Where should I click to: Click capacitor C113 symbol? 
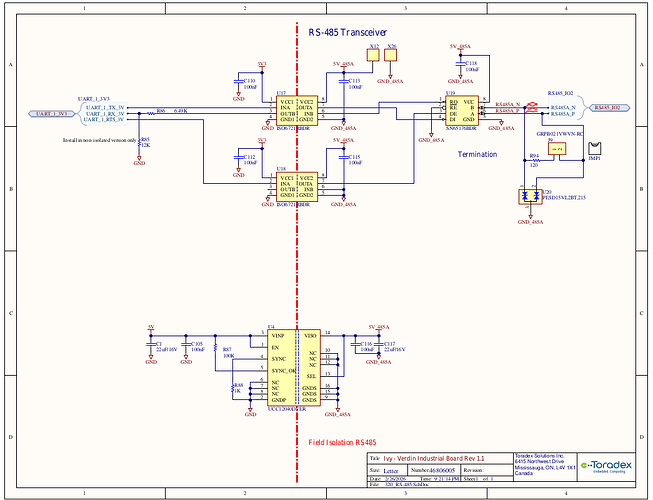coord(344,82)
